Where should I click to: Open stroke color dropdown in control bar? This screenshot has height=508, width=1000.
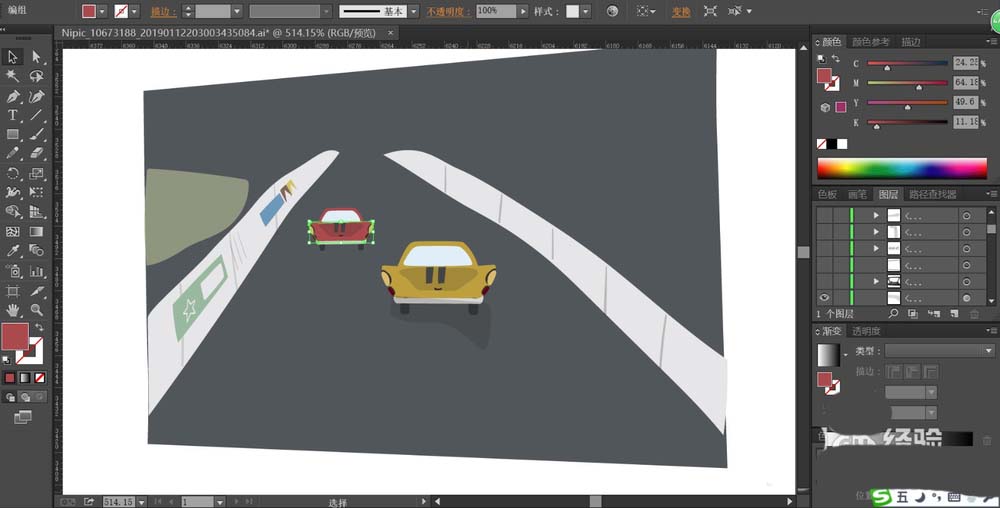coord(135,11)
